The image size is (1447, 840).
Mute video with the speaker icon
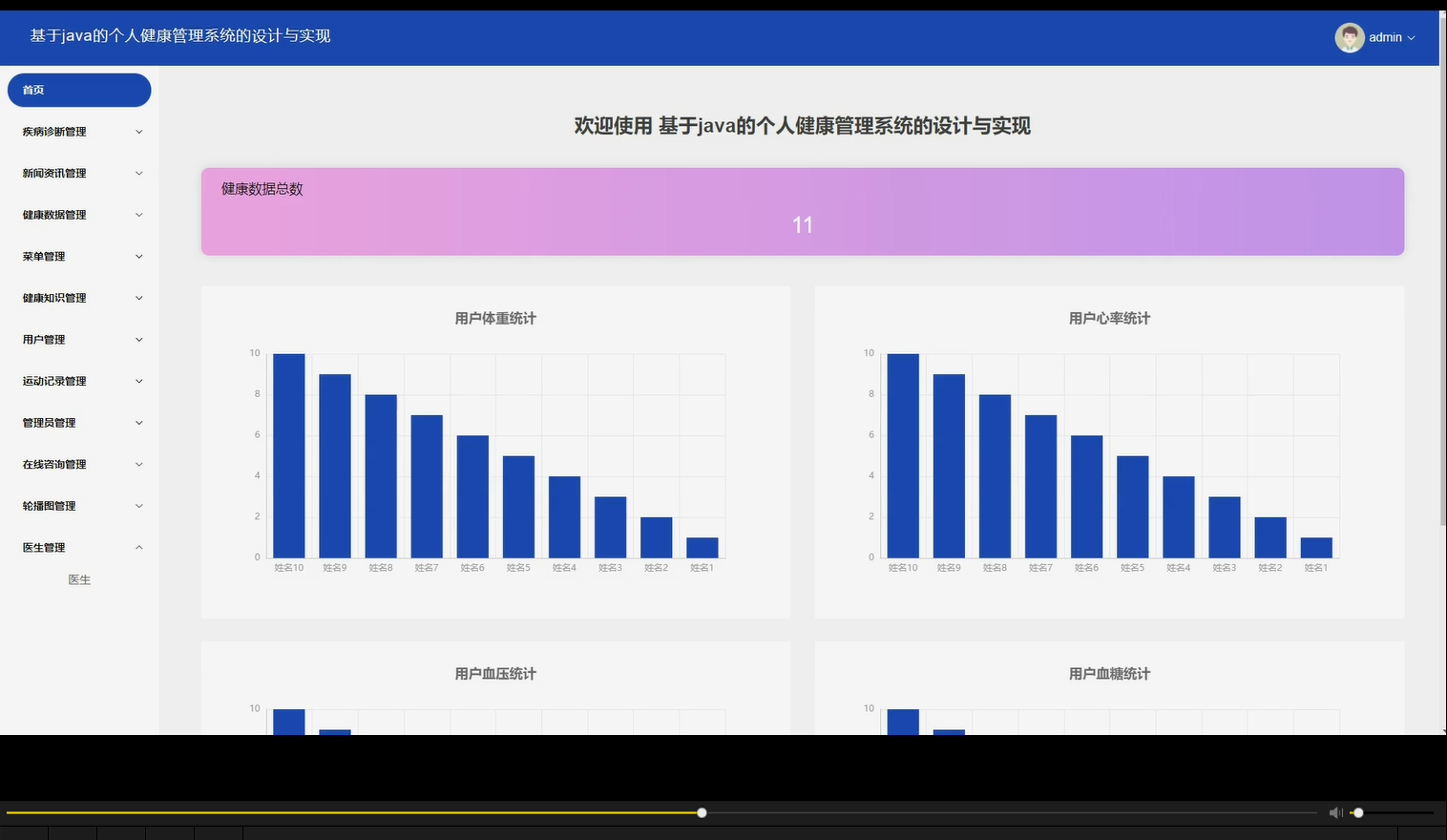1335,812
